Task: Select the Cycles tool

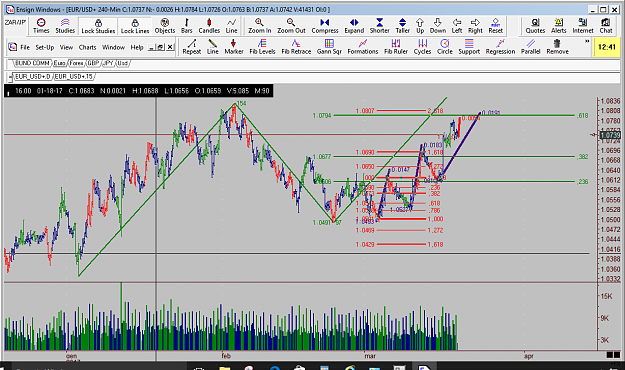Action: tap(422, 47)
